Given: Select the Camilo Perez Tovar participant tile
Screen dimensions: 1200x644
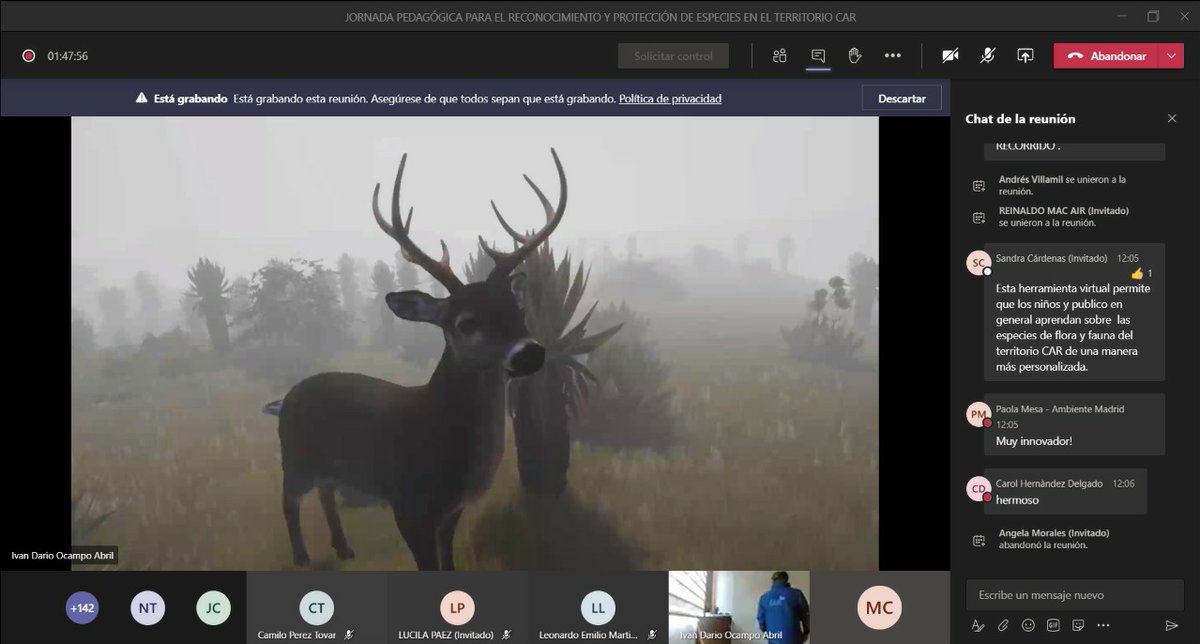Looking at the screenshot, I should pos(315,607).
